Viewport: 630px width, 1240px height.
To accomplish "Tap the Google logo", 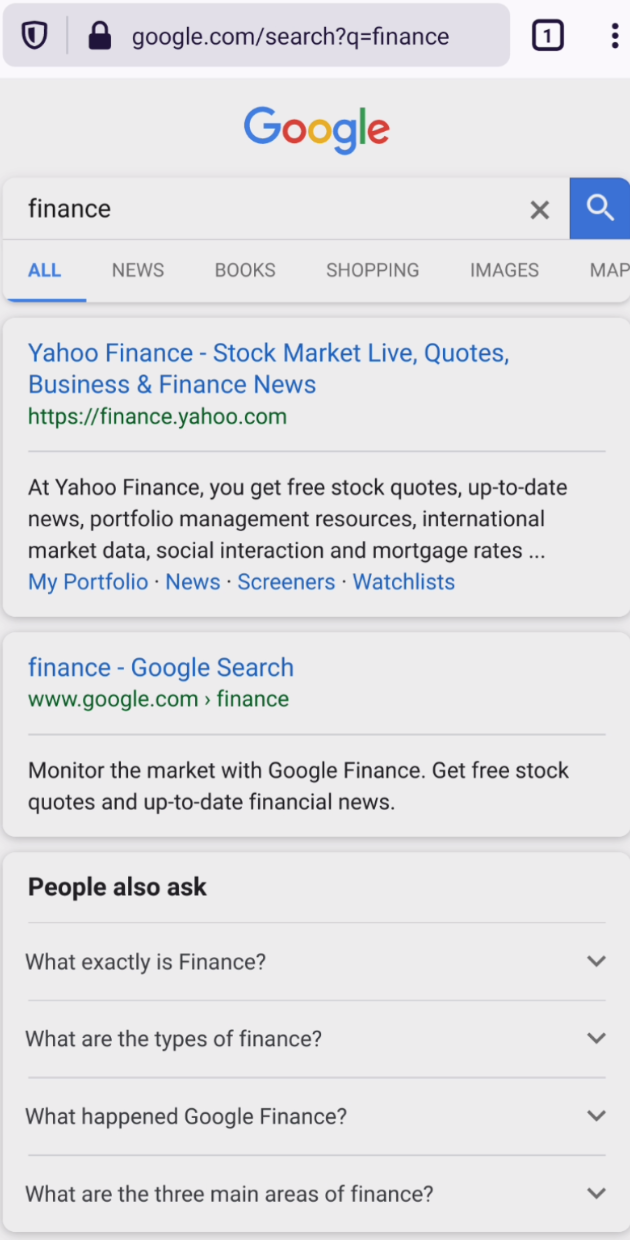I will tap(316, 129).
